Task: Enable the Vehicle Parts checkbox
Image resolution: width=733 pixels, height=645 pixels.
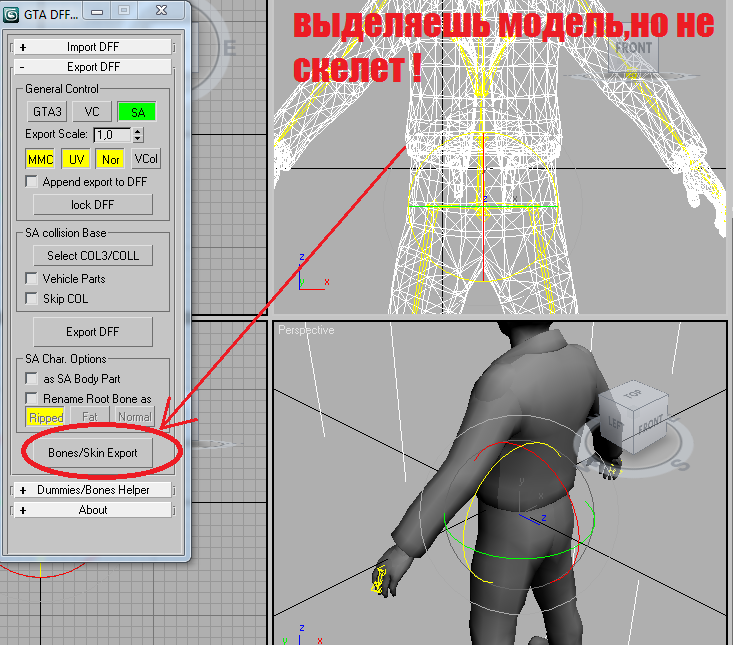Action: 31,279
